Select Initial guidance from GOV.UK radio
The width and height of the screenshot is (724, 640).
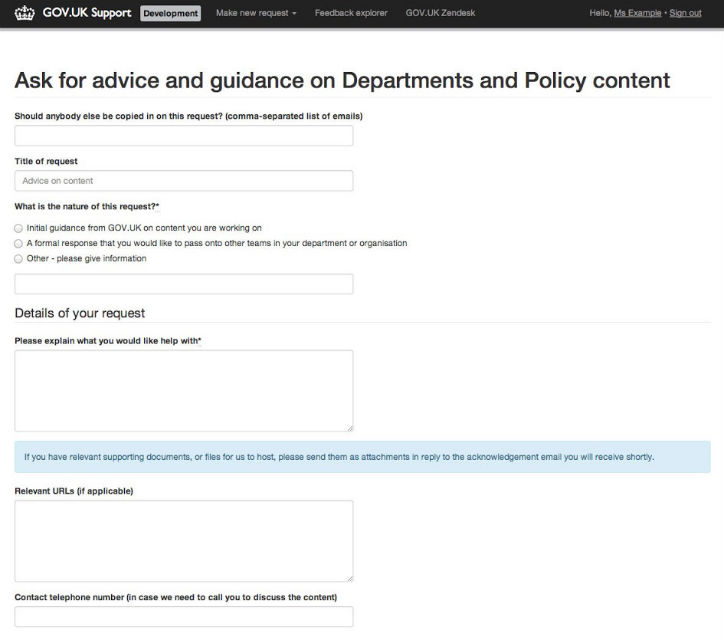(x=18, y=228)
